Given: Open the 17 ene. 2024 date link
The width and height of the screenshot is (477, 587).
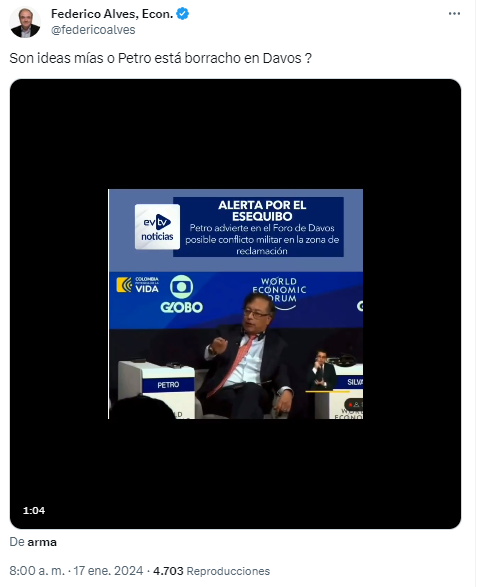Looking at the screenshot, I should (x=108, y=571).
